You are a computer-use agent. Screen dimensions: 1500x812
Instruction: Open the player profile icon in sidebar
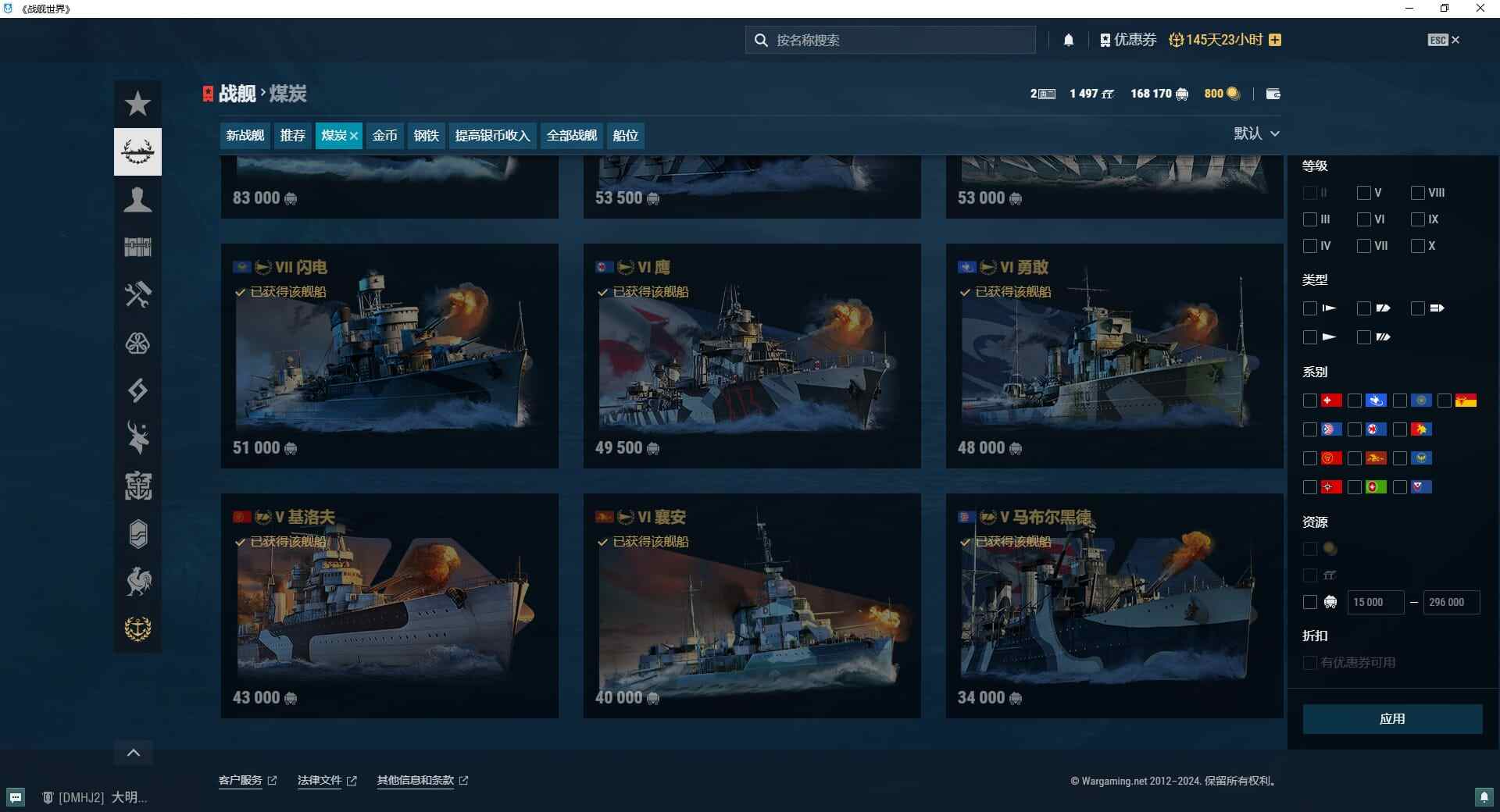pos(137,200)
